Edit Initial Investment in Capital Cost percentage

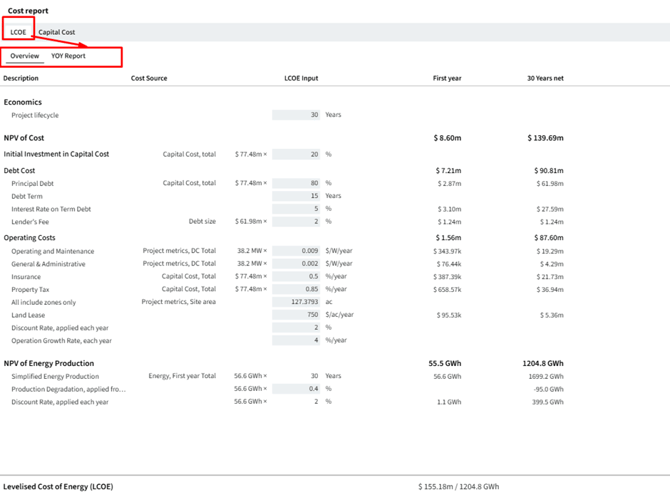point(296,155)
